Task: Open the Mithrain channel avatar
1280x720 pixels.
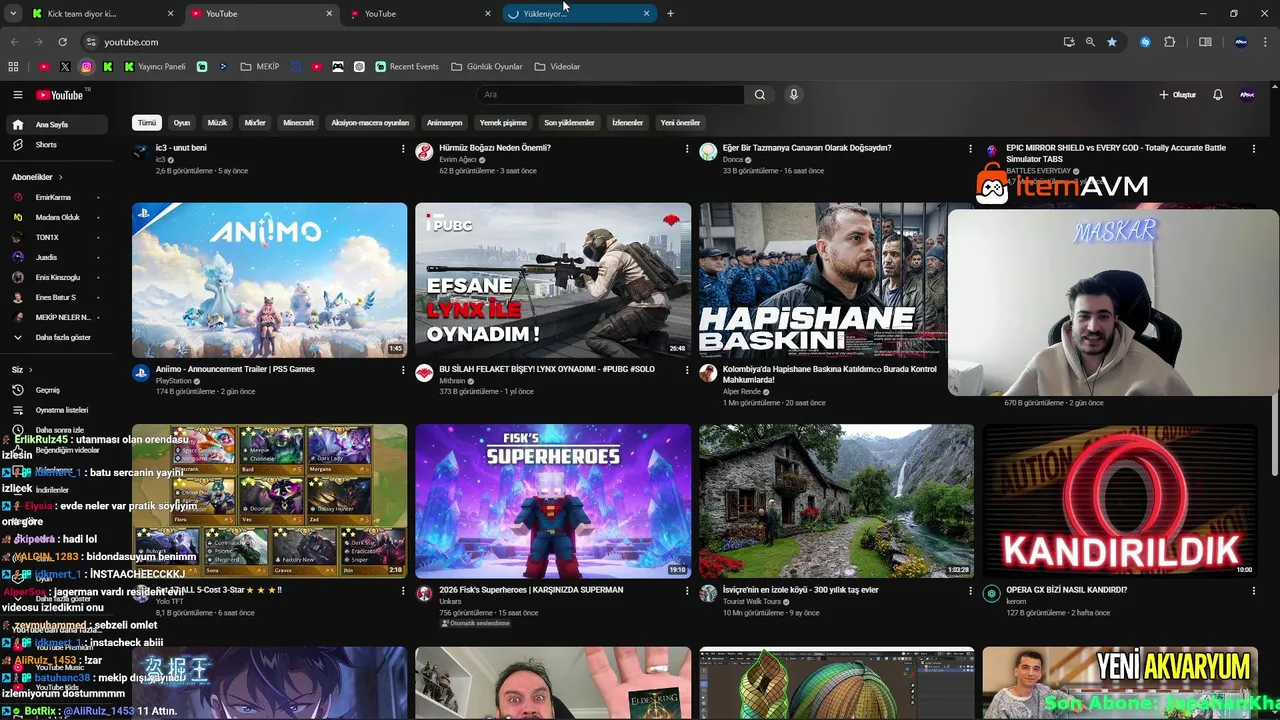Action: pos(424,373)
